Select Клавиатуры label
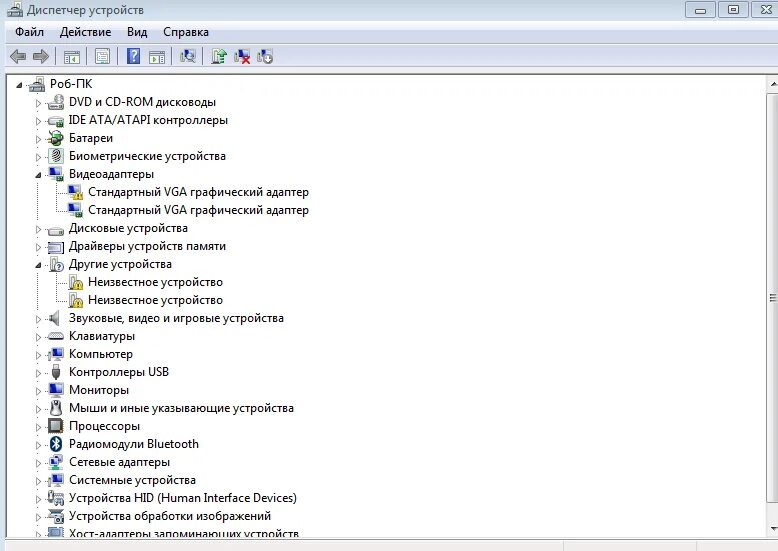778x551 pixels. (102, 336)
